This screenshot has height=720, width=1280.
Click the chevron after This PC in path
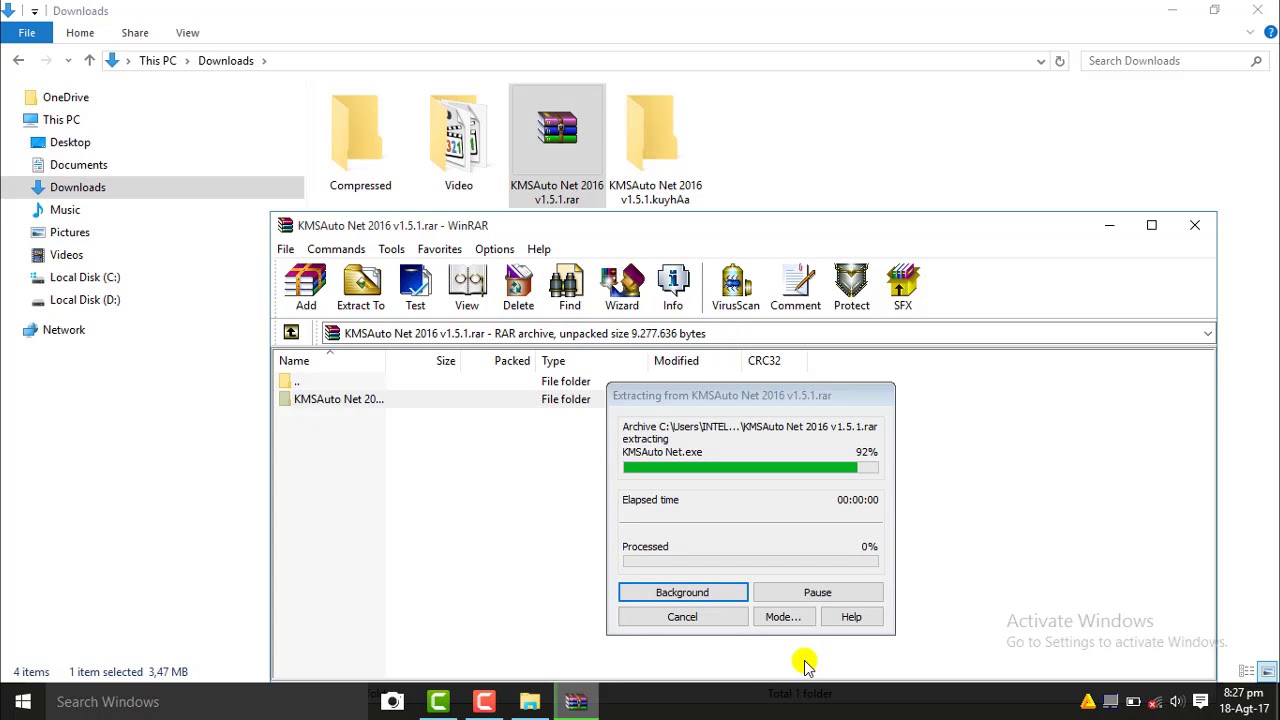(x=187, y=61)
